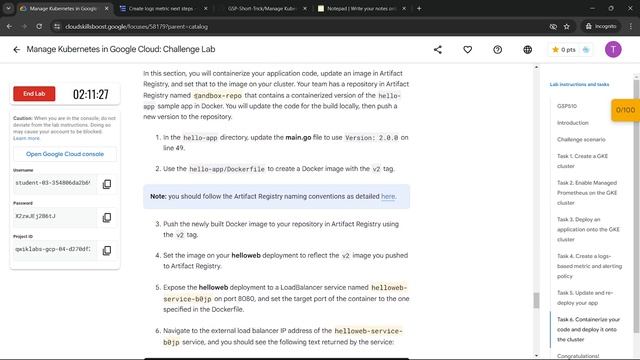
Task: Copy the Project ID value
Action: (x=107, y=251)
